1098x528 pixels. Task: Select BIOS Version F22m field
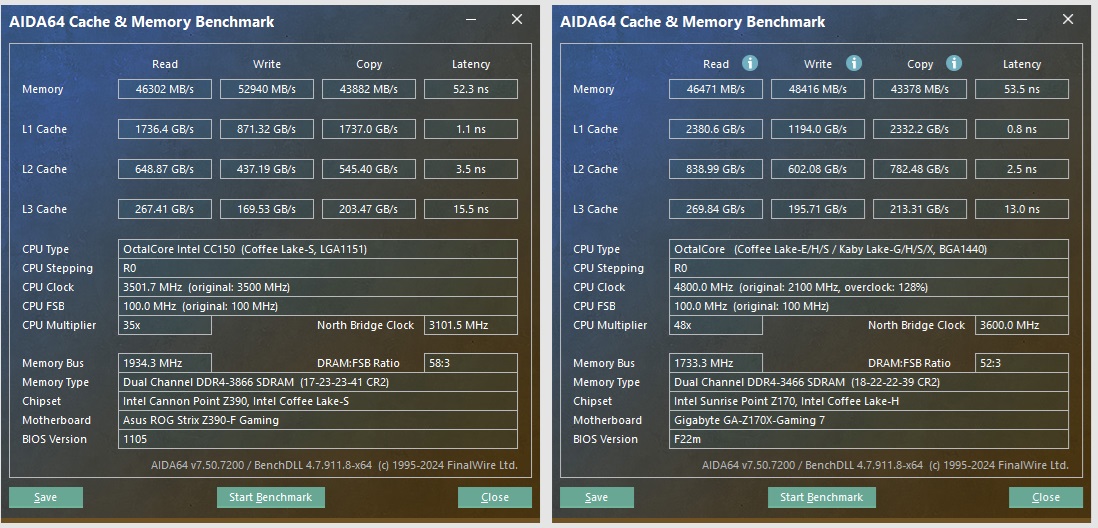[869, 439]
